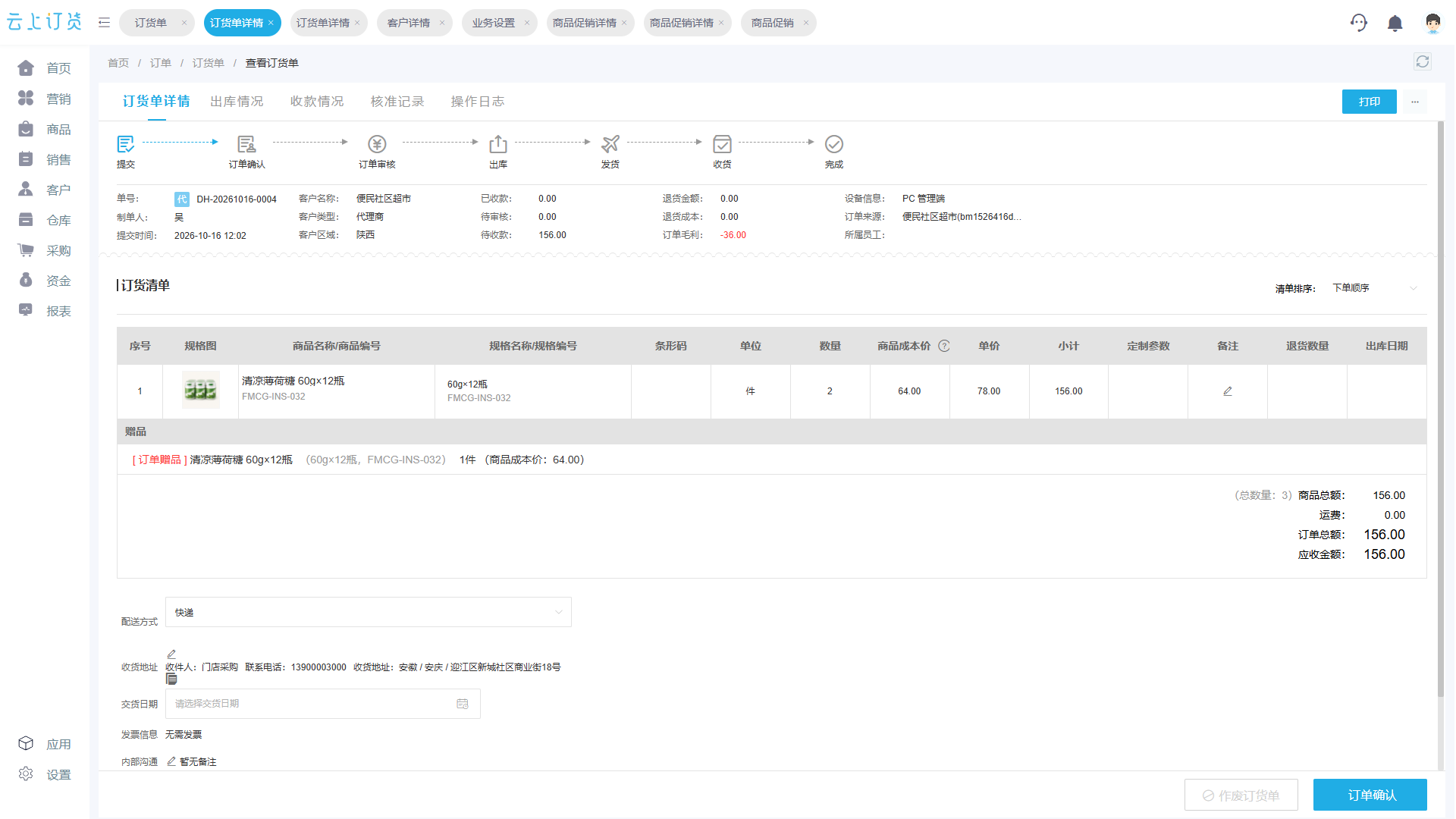Open 设置 in the sidebar
The height and width of the screenshot is (819, 1456).
pyautogui.click(x=45, y=774)
